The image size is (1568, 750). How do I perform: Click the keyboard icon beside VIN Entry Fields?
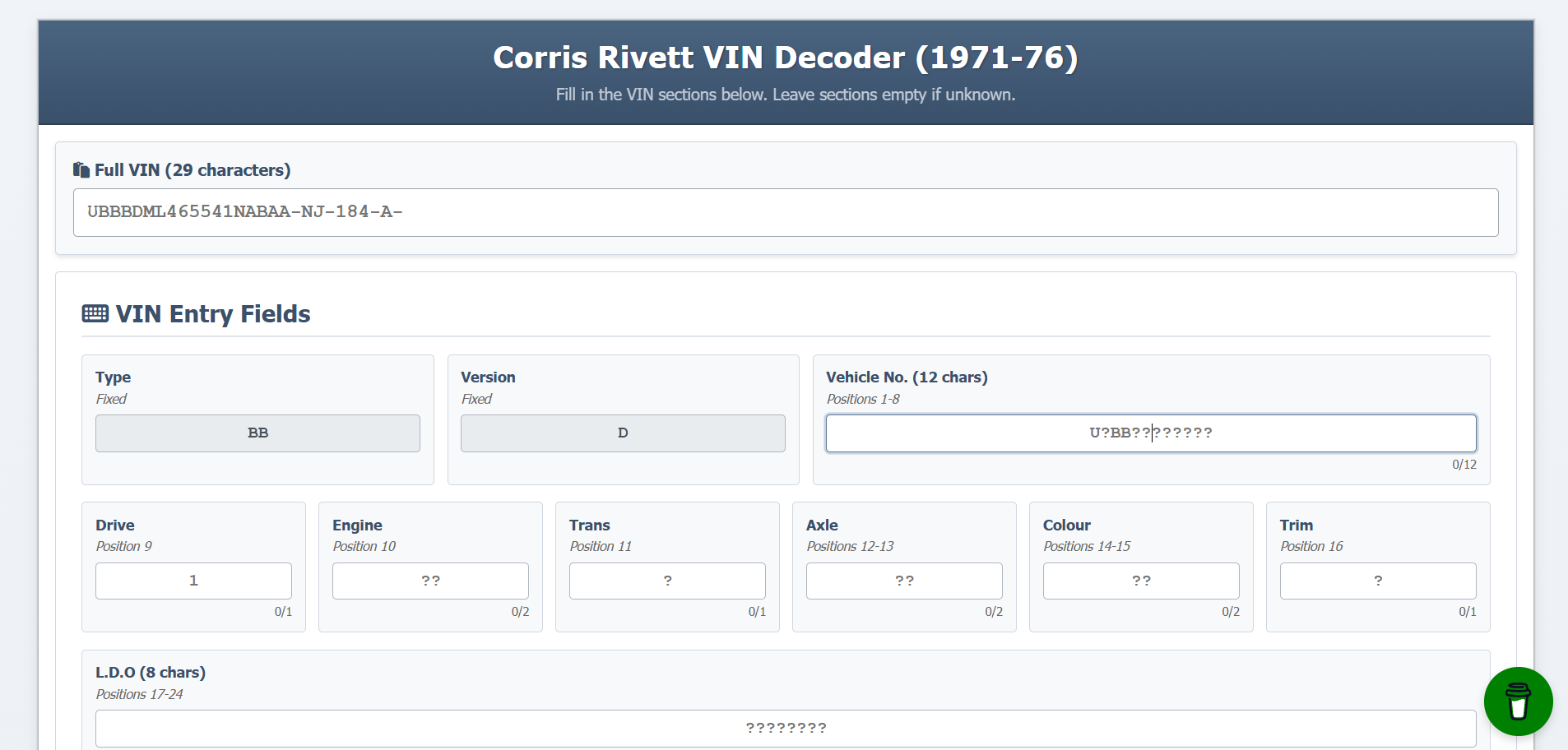95,314
